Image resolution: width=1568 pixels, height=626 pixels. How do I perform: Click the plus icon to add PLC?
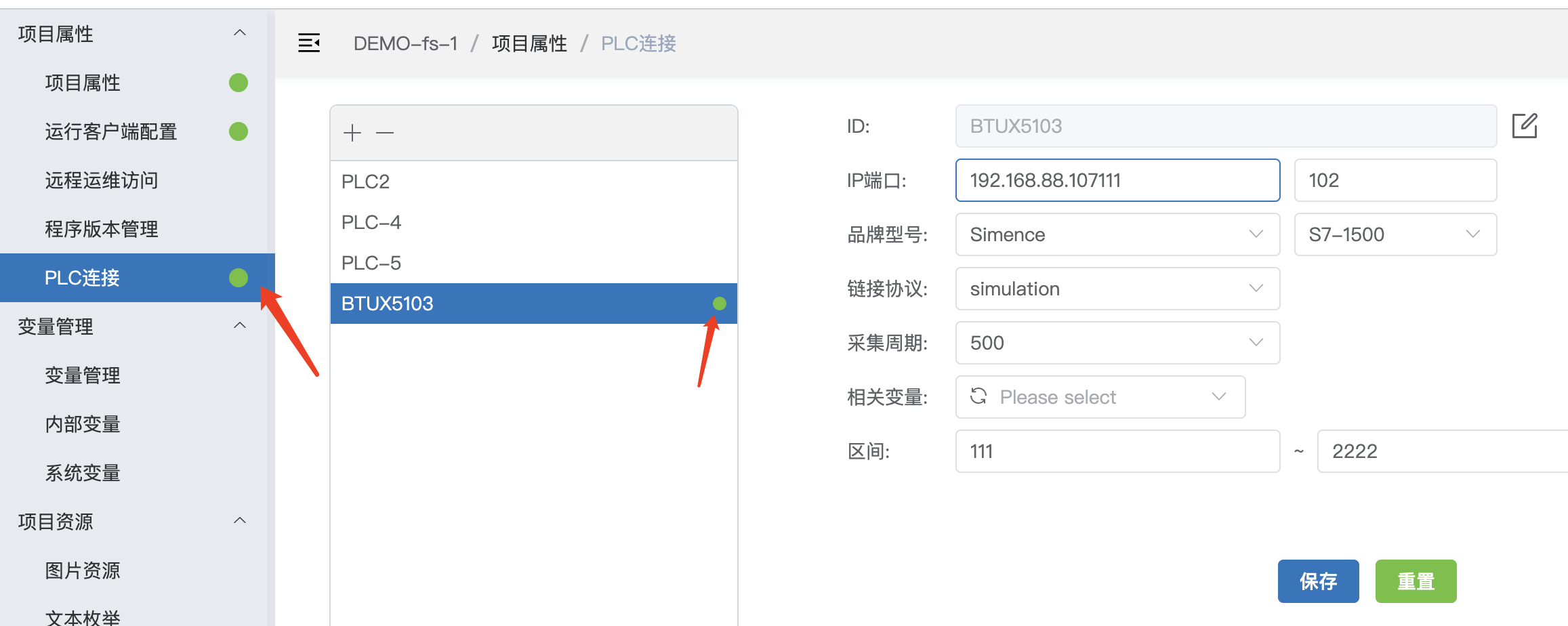pos(352,133)
